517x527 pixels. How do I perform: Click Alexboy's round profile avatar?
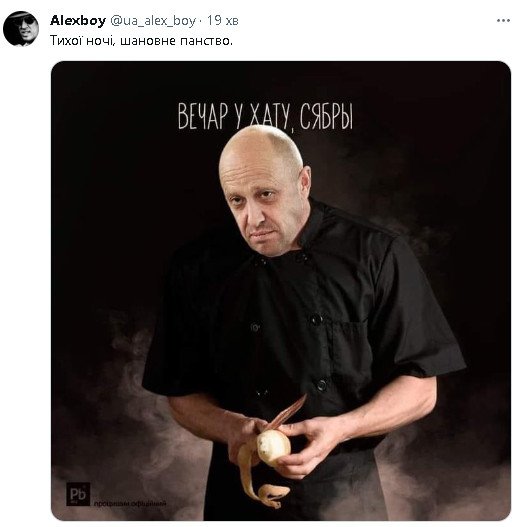21,29
